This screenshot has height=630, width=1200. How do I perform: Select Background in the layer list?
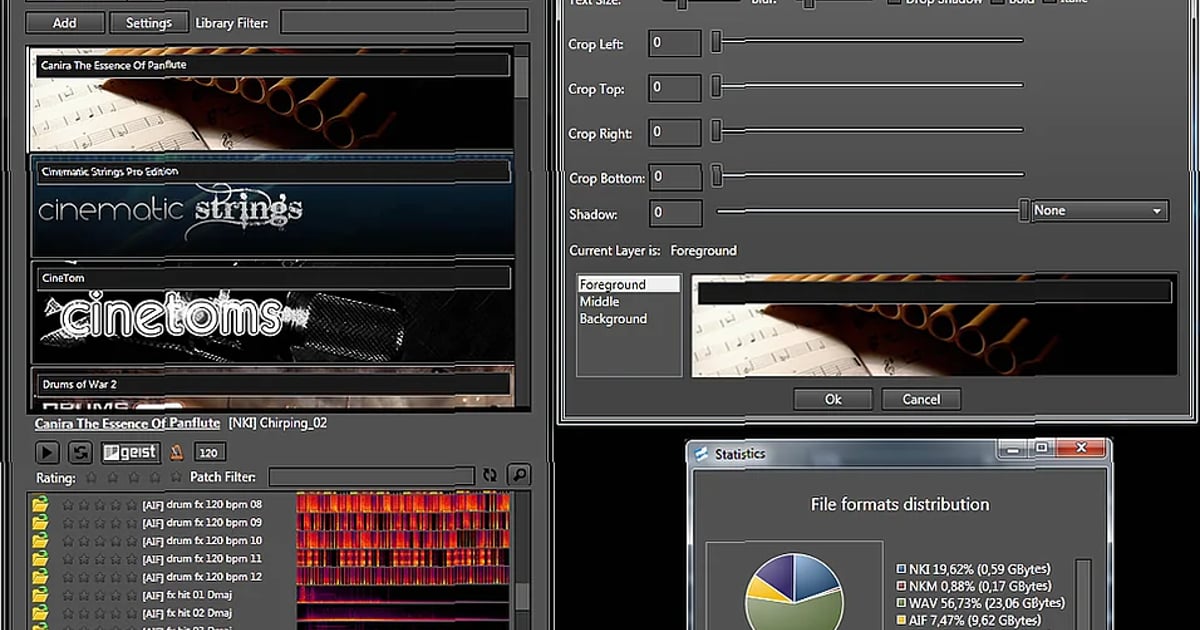tap(613, 319)
